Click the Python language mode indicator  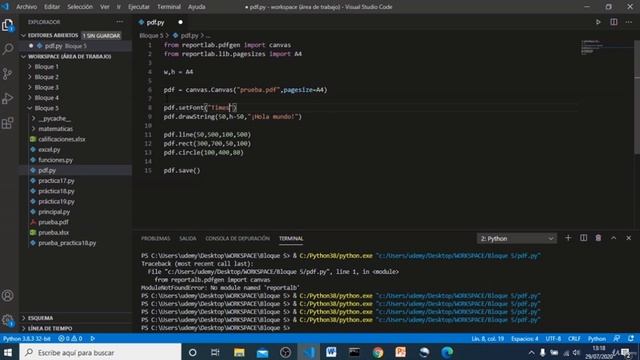point(597,338)
